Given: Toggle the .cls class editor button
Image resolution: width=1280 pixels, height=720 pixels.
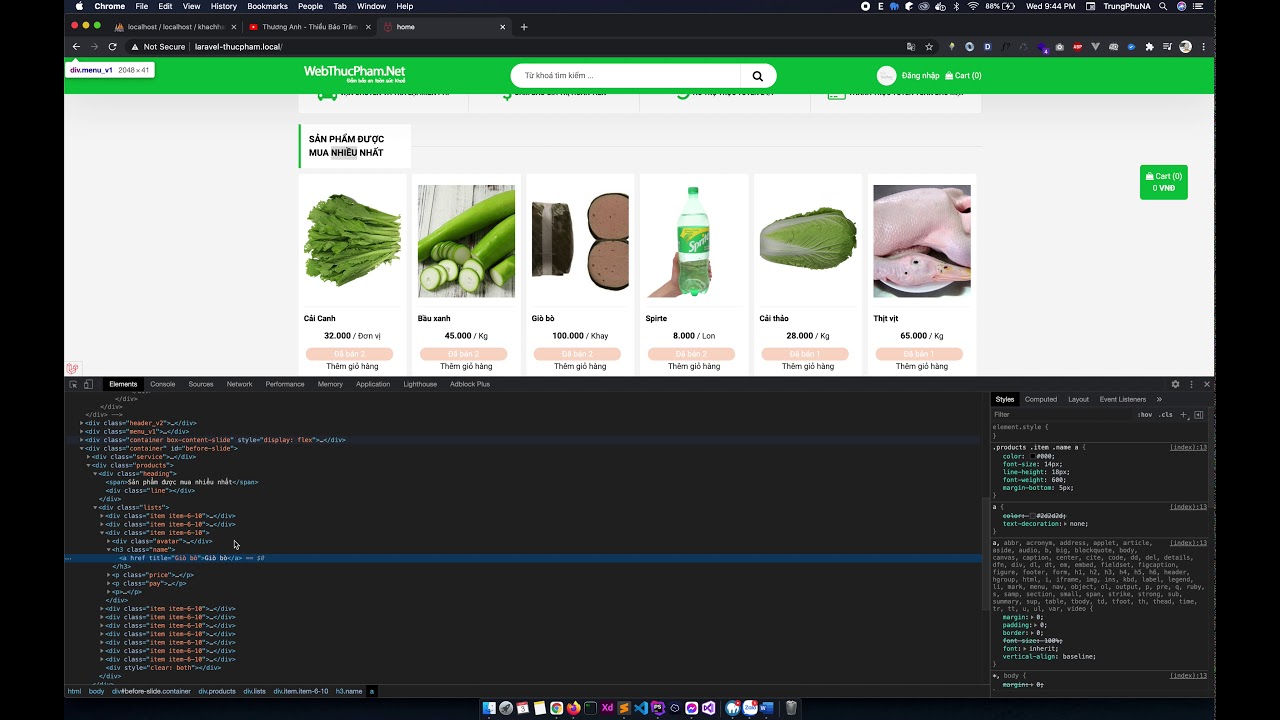Looking at the screenshot, I should [1166, 414].
